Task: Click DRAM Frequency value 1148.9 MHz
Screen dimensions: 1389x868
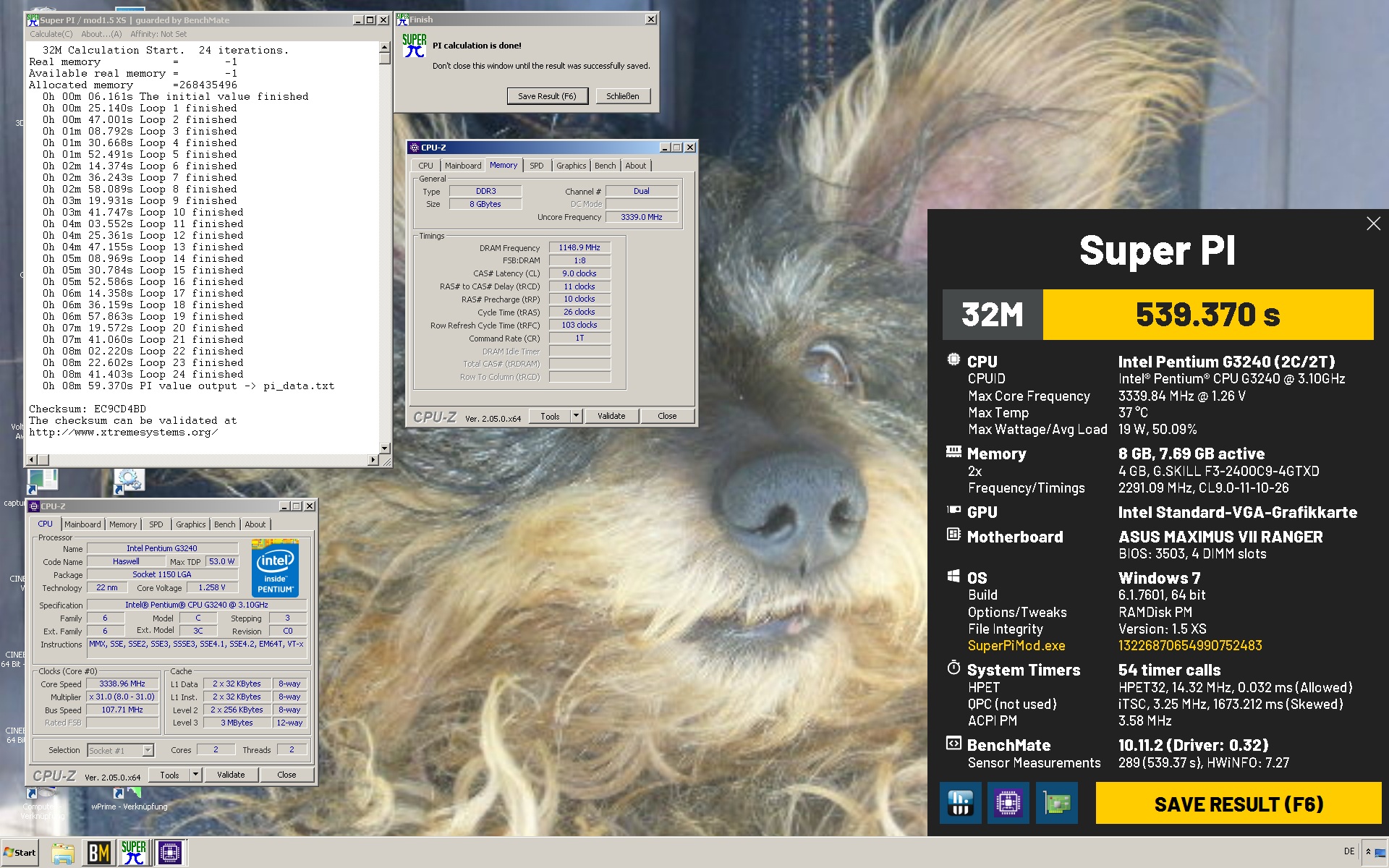Action: [x=579, y=247]
